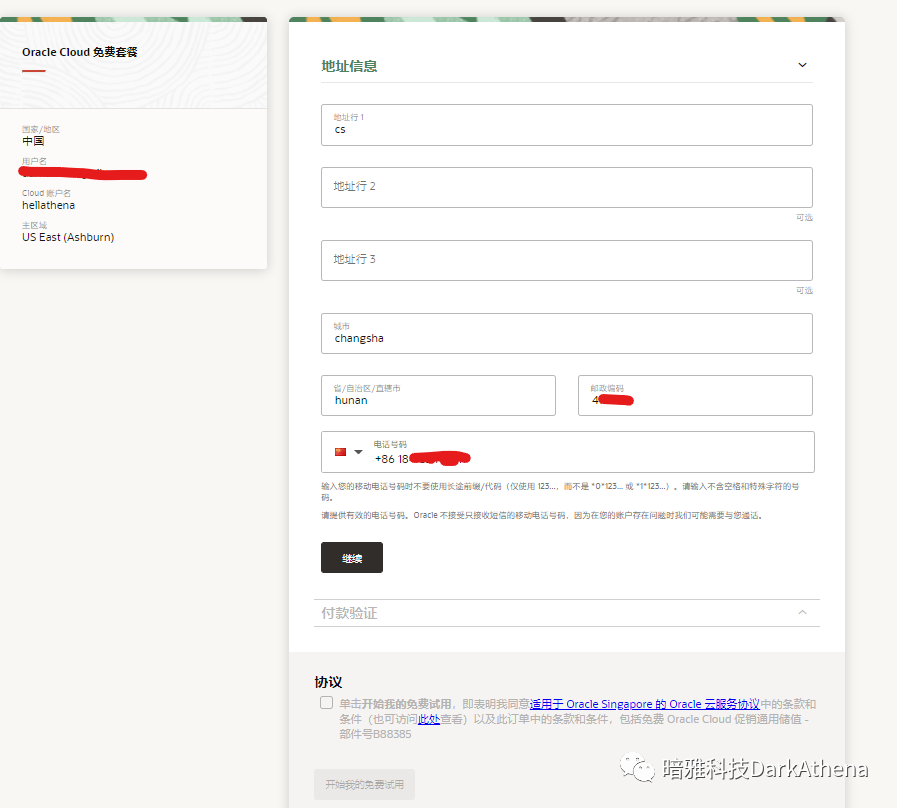Click the 付款验证 section heading

tap(349, 613)
